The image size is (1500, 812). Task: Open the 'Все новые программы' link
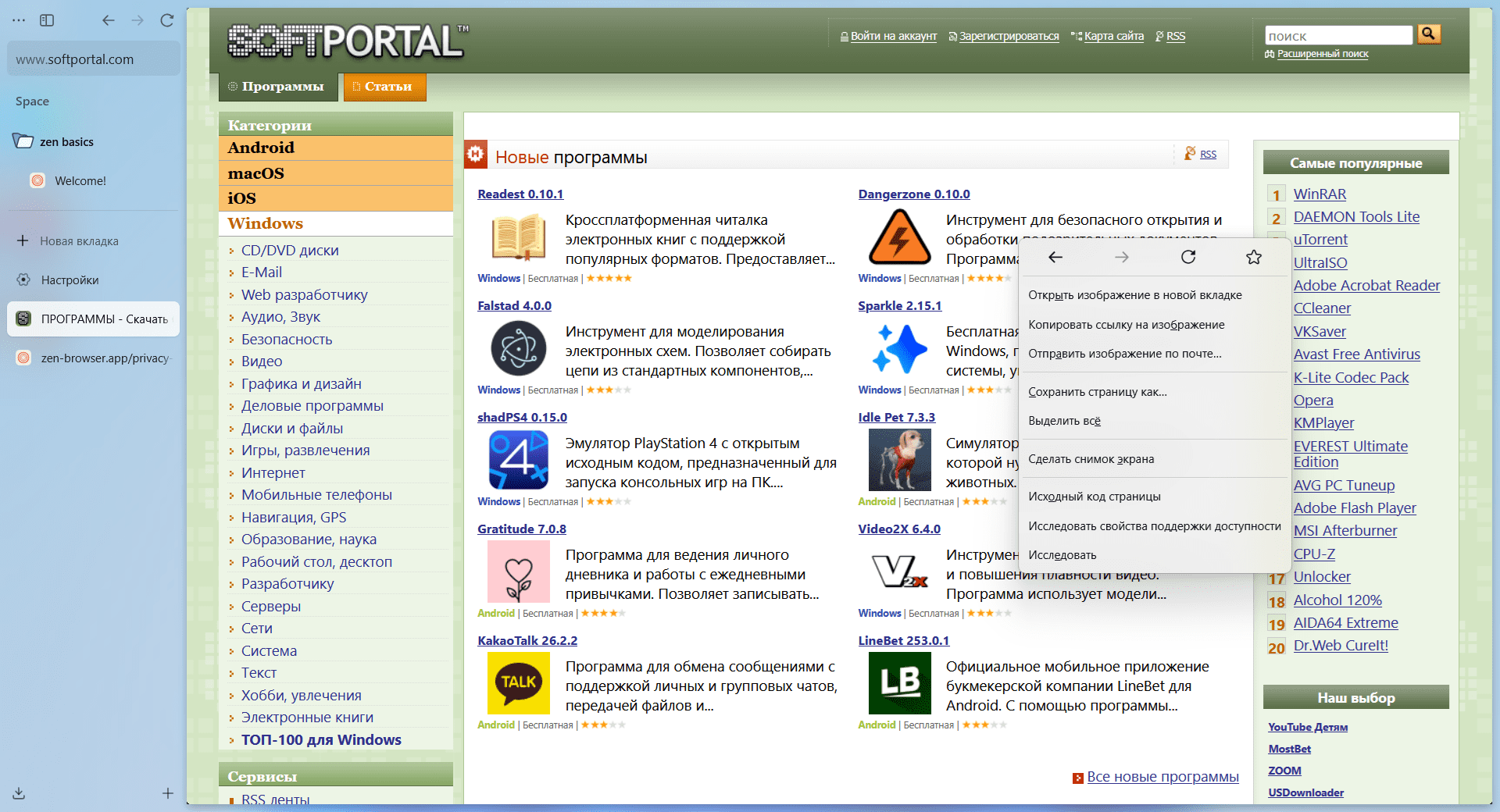(1162, 777)
